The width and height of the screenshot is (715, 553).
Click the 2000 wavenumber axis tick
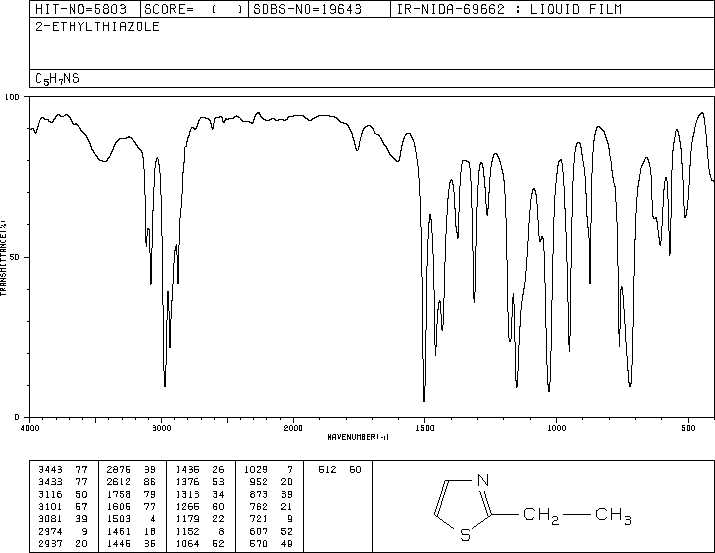[293, 428]
